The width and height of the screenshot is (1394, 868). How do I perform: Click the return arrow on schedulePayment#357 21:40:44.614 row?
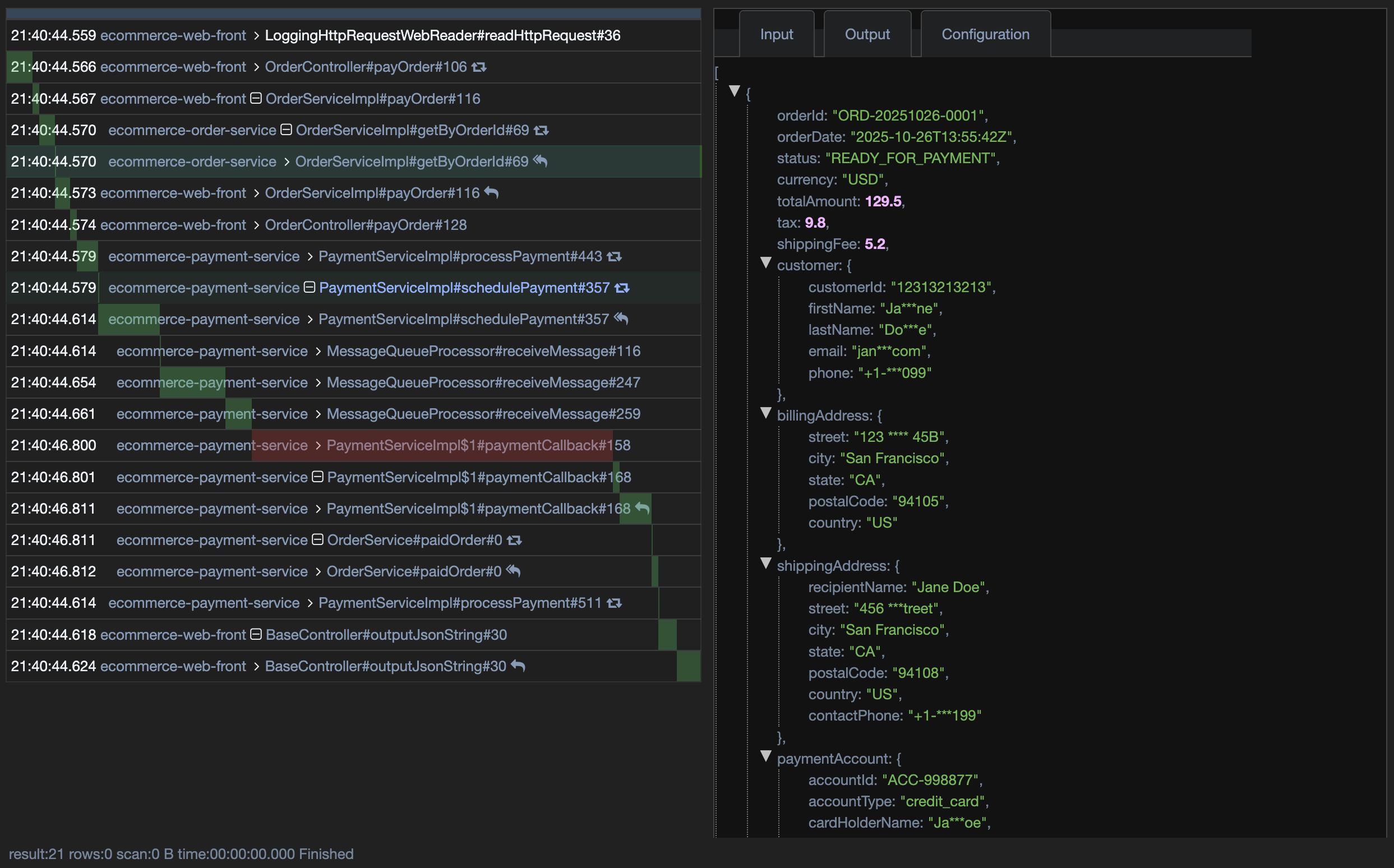(x=621, y=318)
